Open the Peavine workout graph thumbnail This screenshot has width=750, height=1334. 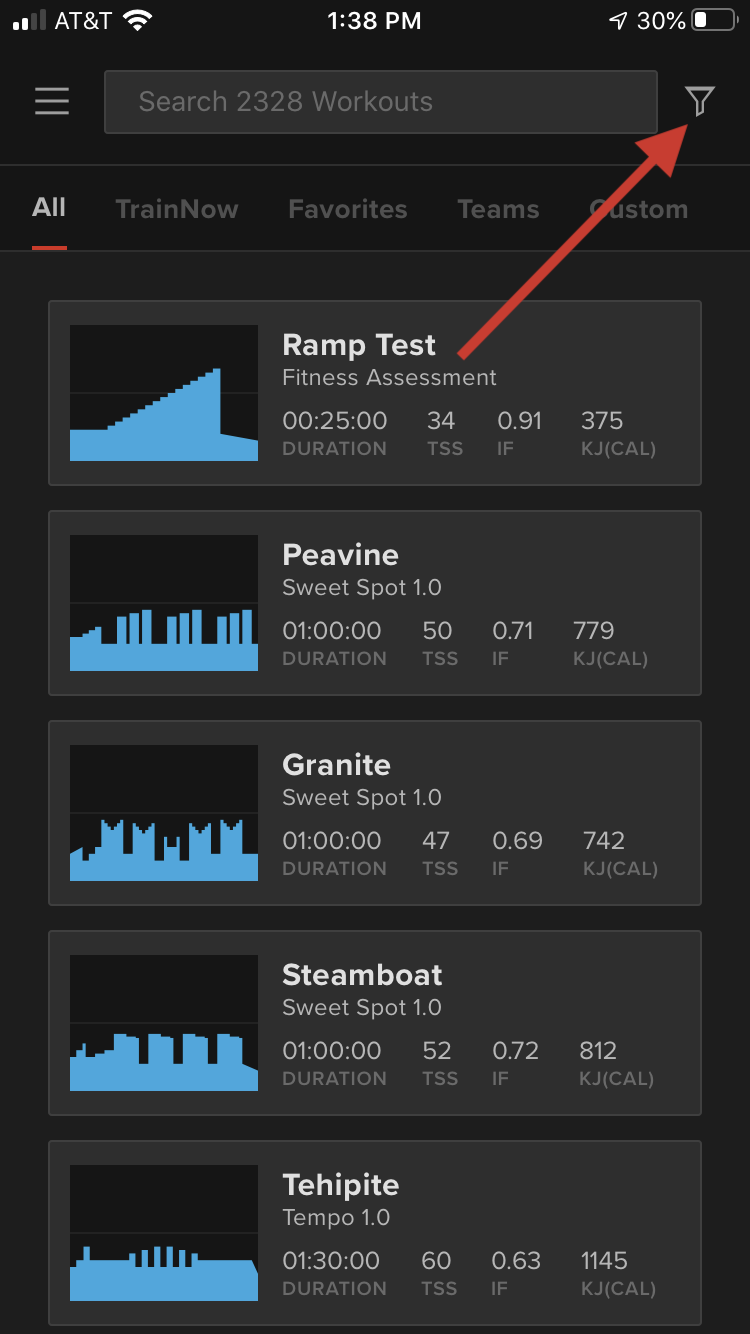click(164, 603)
